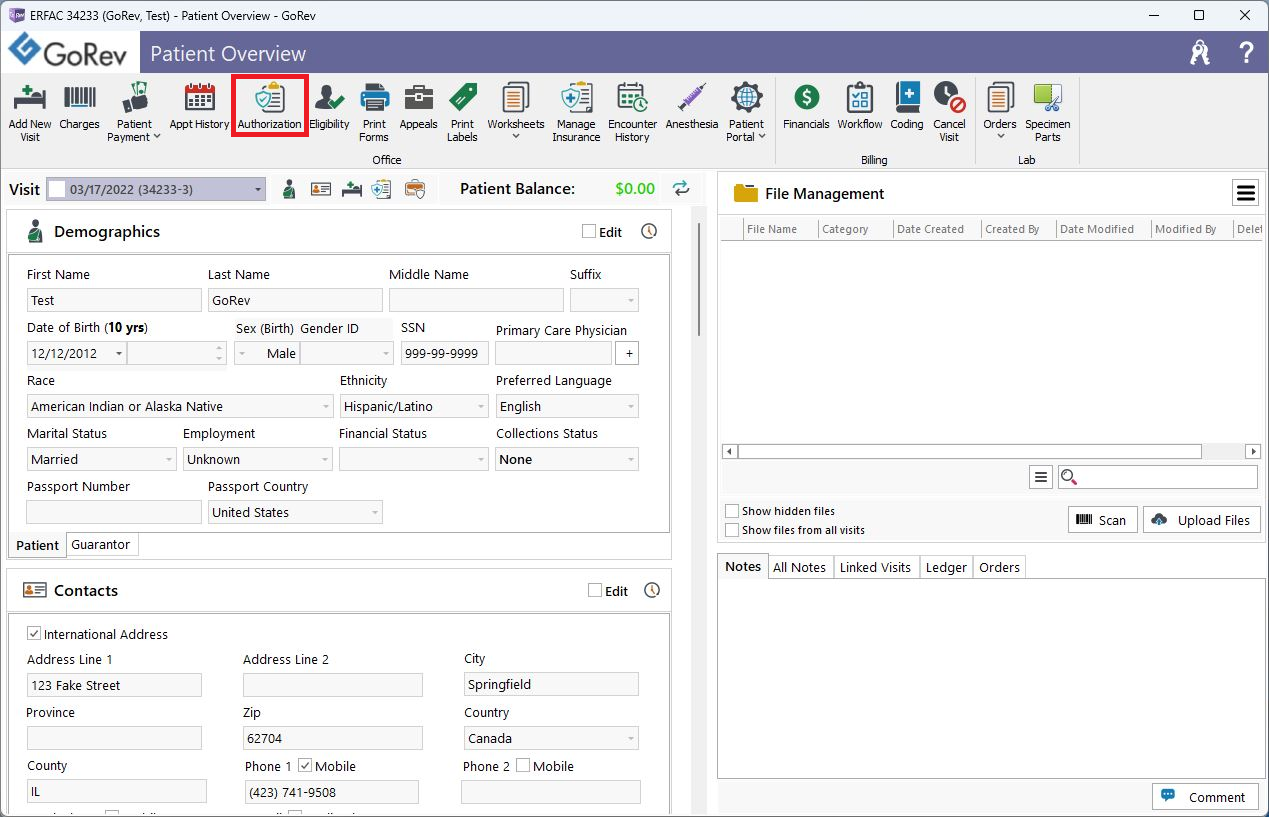Image resolution: width=1269 pixels, height=817 pixels.
Task: Open the Suffix dropdown
Action: [631, 300]
